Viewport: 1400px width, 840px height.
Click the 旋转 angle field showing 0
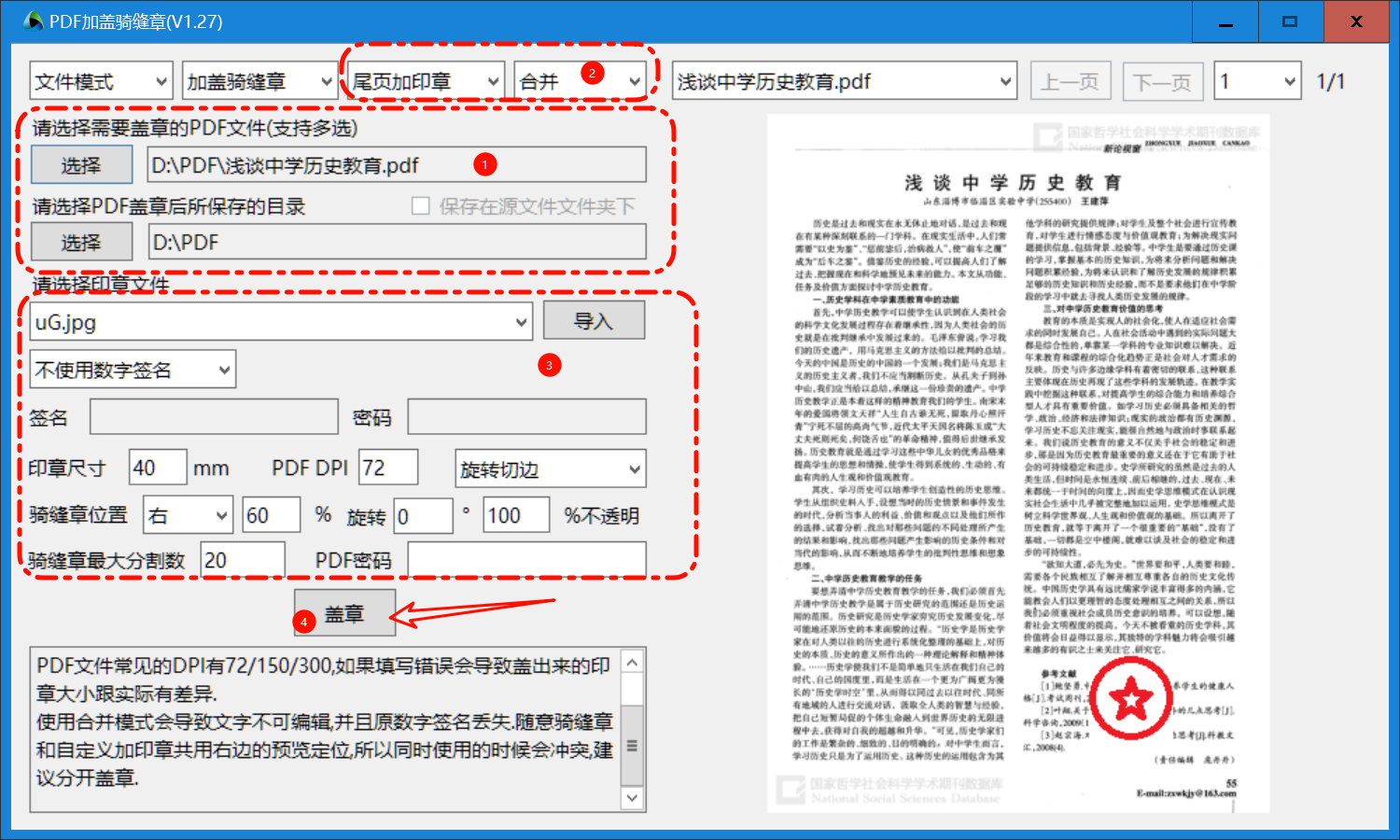(424, 516)
